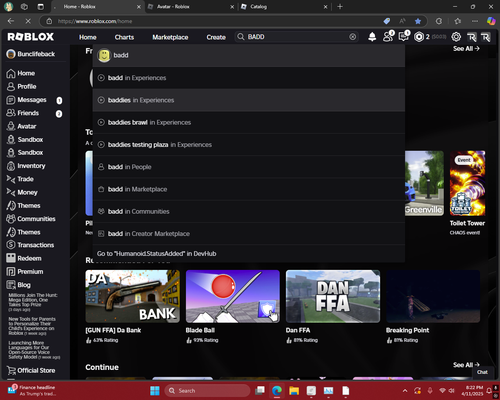
Task: Open the Blade Ball game thumbnail
Action: pos(233,296)
